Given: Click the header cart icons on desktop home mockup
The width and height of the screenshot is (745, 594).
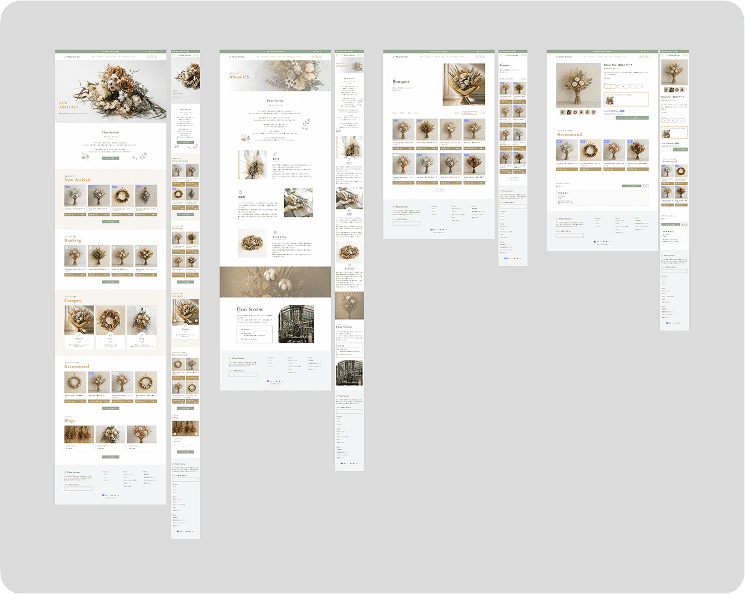Looking at the screenshot, I should click(x=152, y=57).
